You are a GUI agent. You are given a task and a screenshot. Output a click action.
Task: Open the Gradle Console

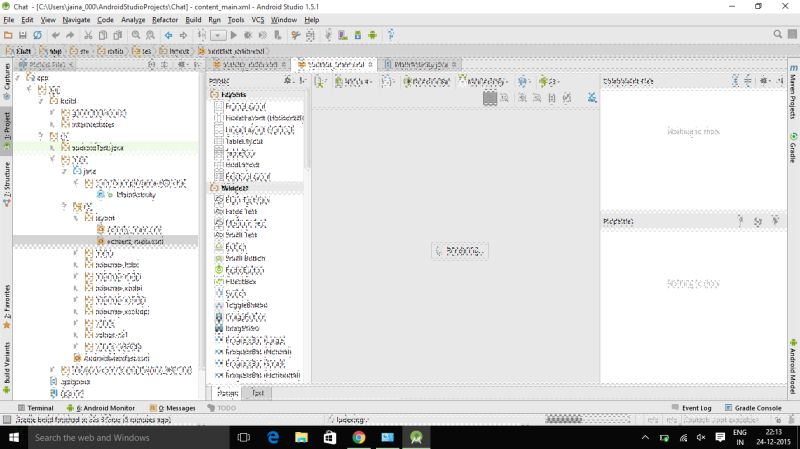[753, 408]
